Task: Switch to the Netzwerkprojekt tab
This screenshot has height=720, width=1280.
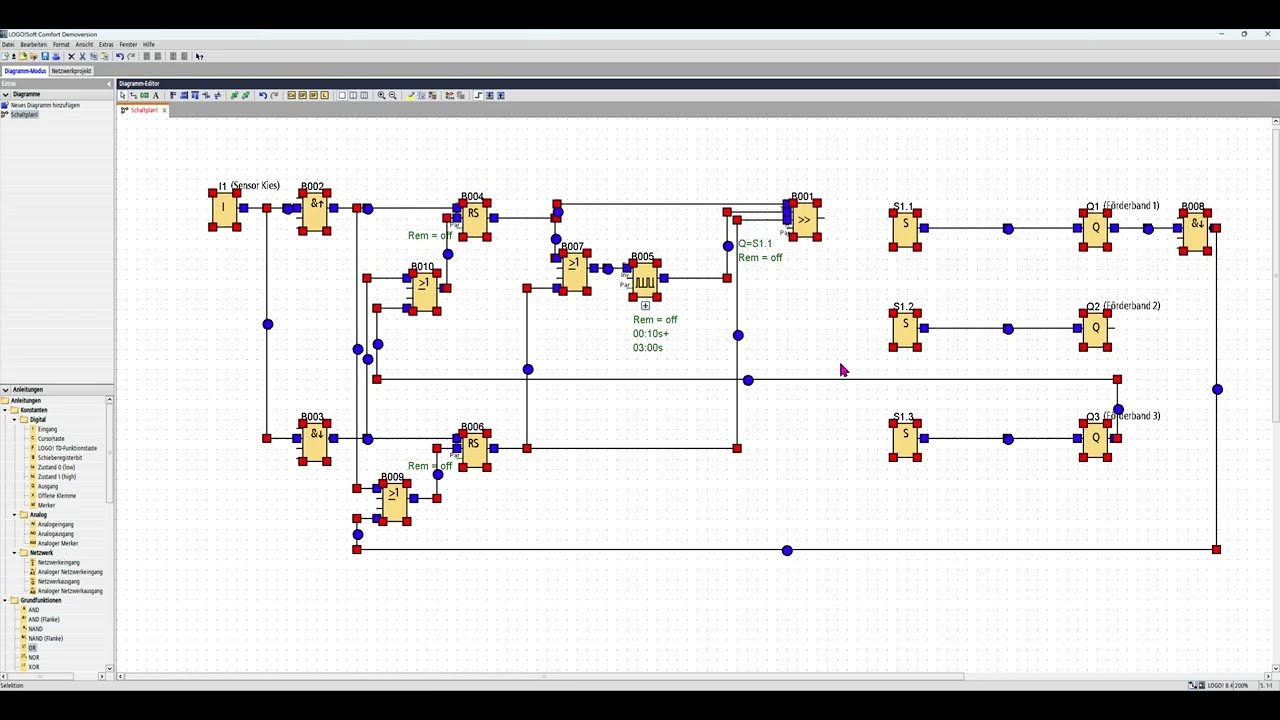Action: coord(71,71)
